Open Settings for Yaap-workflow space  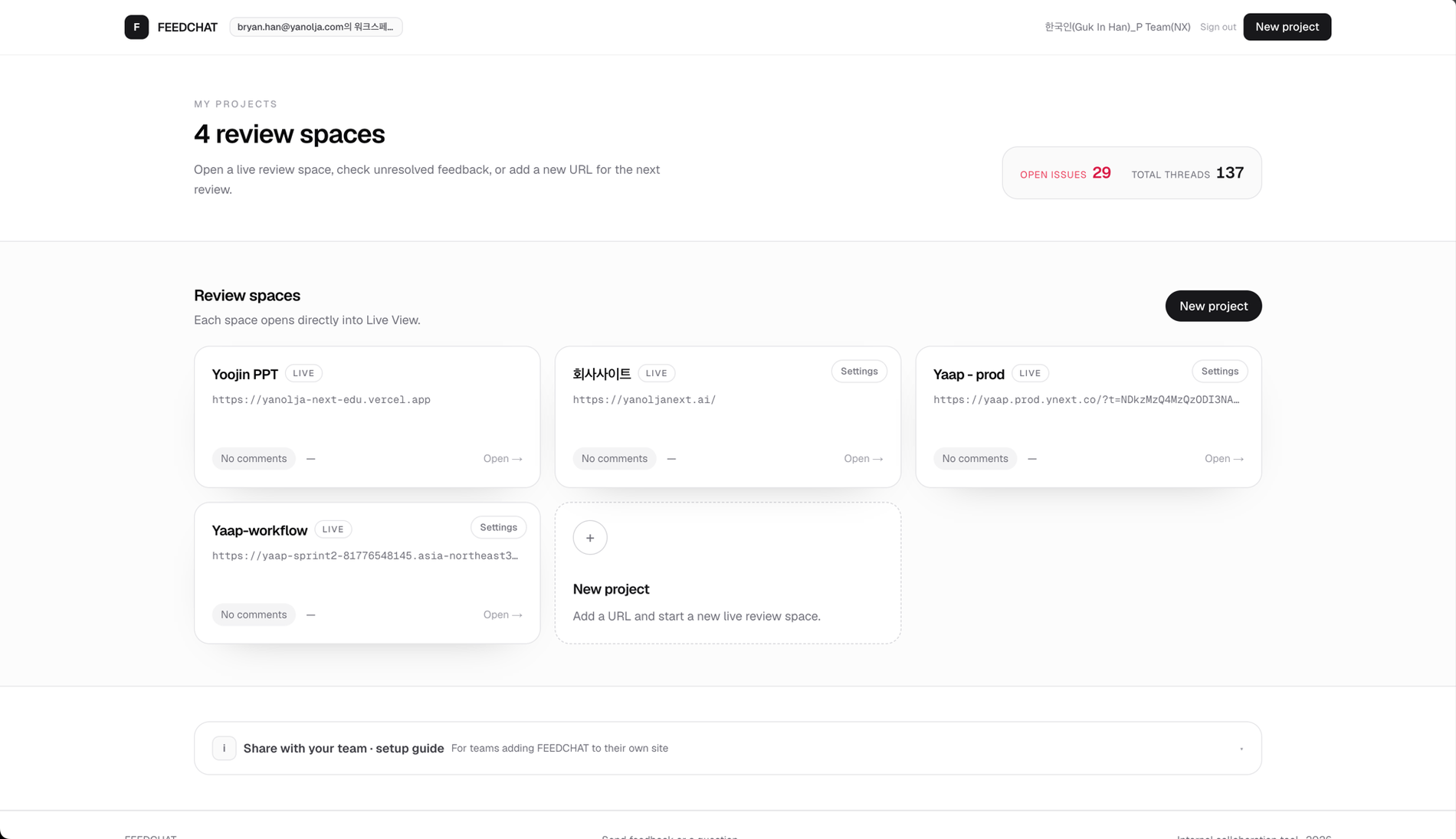pos(498,528)
